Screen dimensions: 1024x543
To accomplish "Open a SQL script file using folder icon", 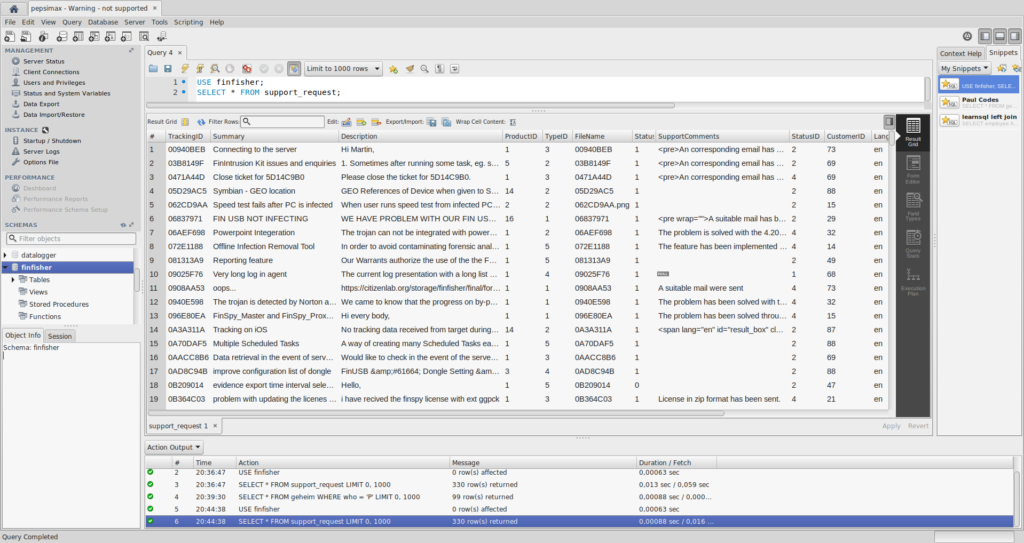I will [154, 69].
